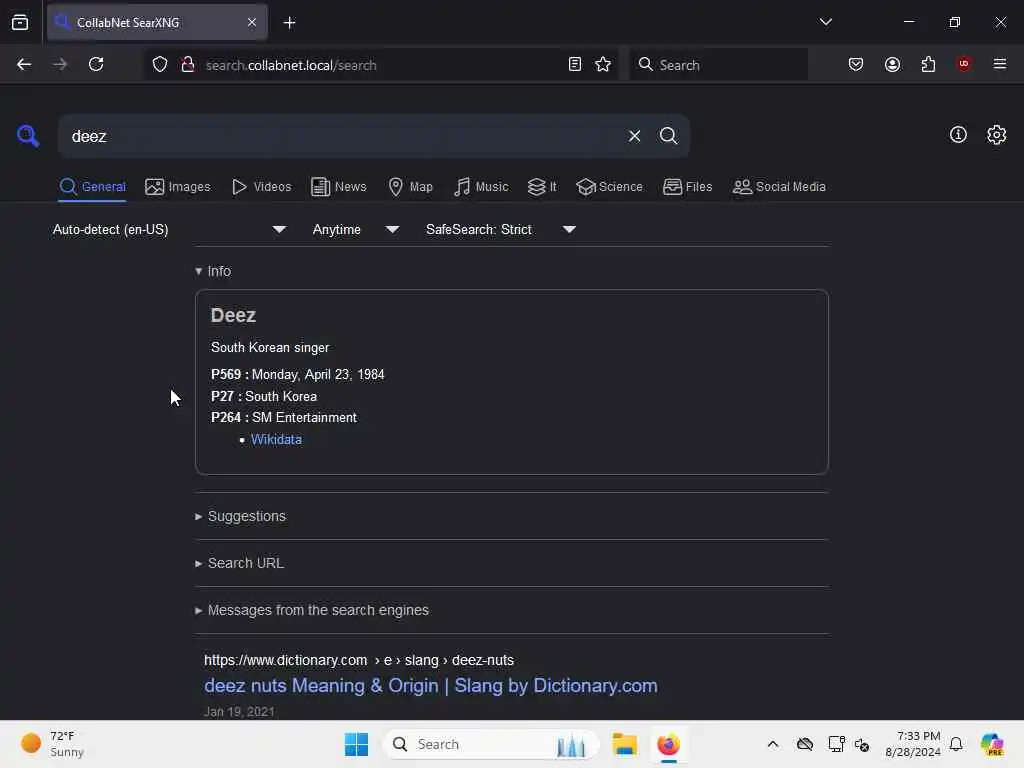This screenshot has width=1024, height=768.
Task: Switch to Files search category
Action: pos(687,187)
